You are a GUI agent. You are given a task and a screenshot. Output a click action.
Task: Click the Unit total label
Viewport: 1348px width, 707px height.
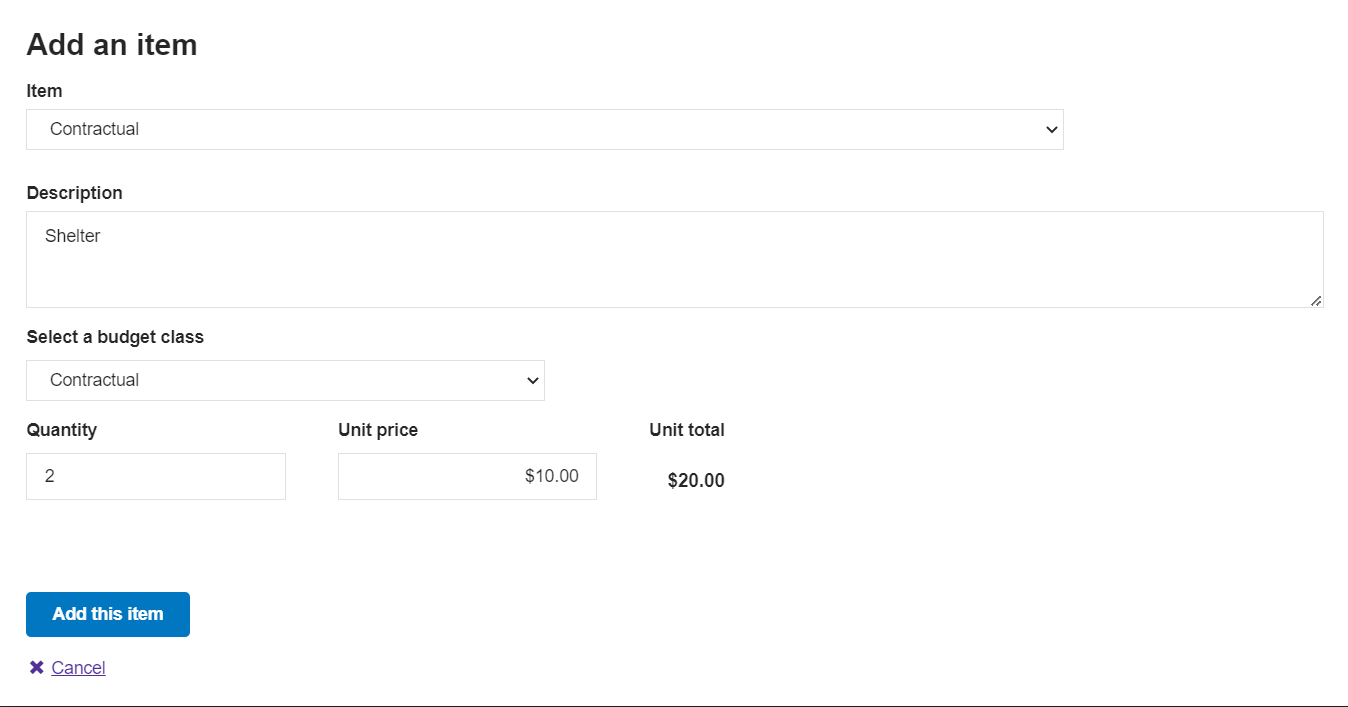[687, 430]
